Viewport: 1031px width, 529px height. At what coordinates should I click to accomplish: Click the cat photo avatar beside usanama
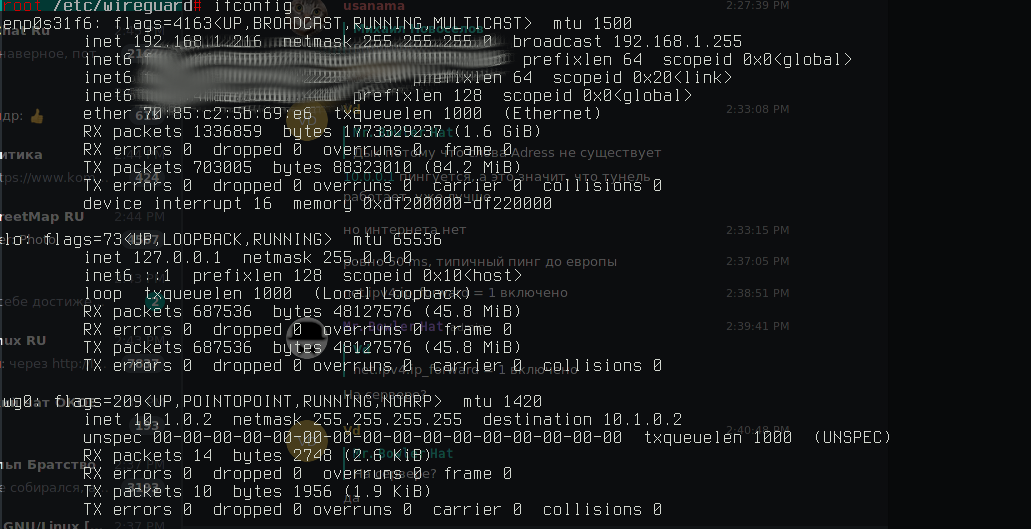tap(307, 13)
